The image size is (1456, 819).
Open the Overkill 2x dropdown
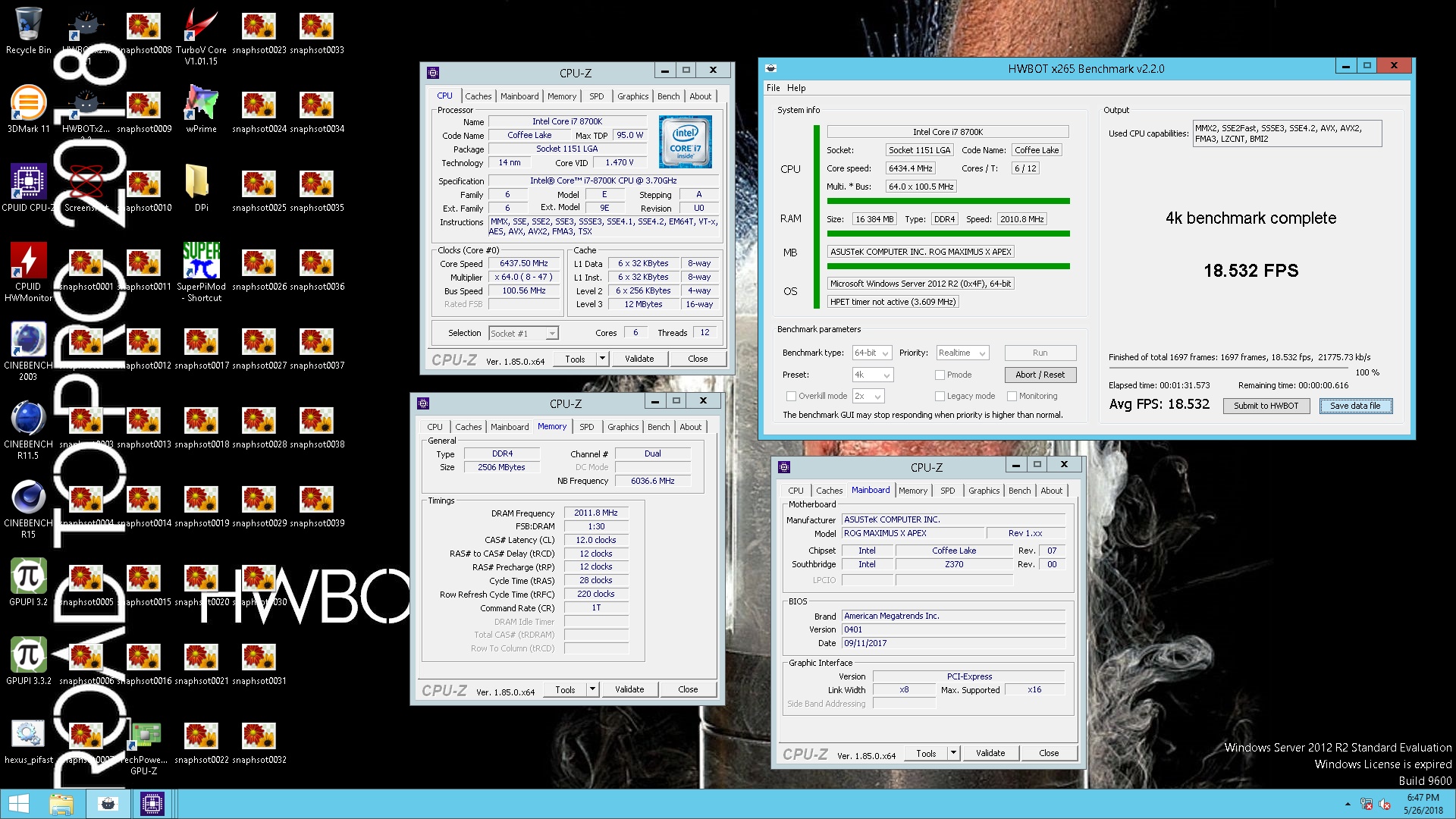pyautogui.click(x=868, y=396)
